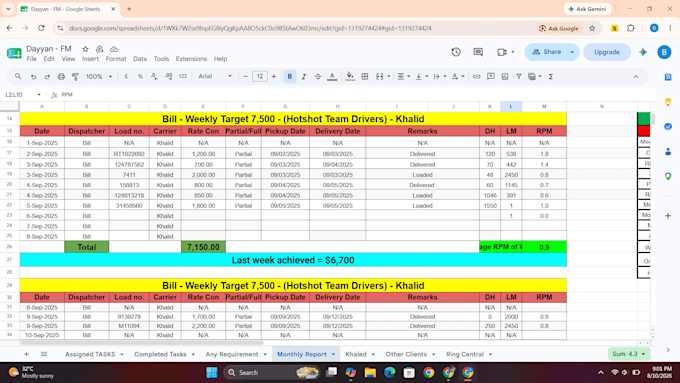Image resolution: width=680 pixels, height=383 pixels.
Task: Click the Ask Gemini button
Action: coord(587,9)
